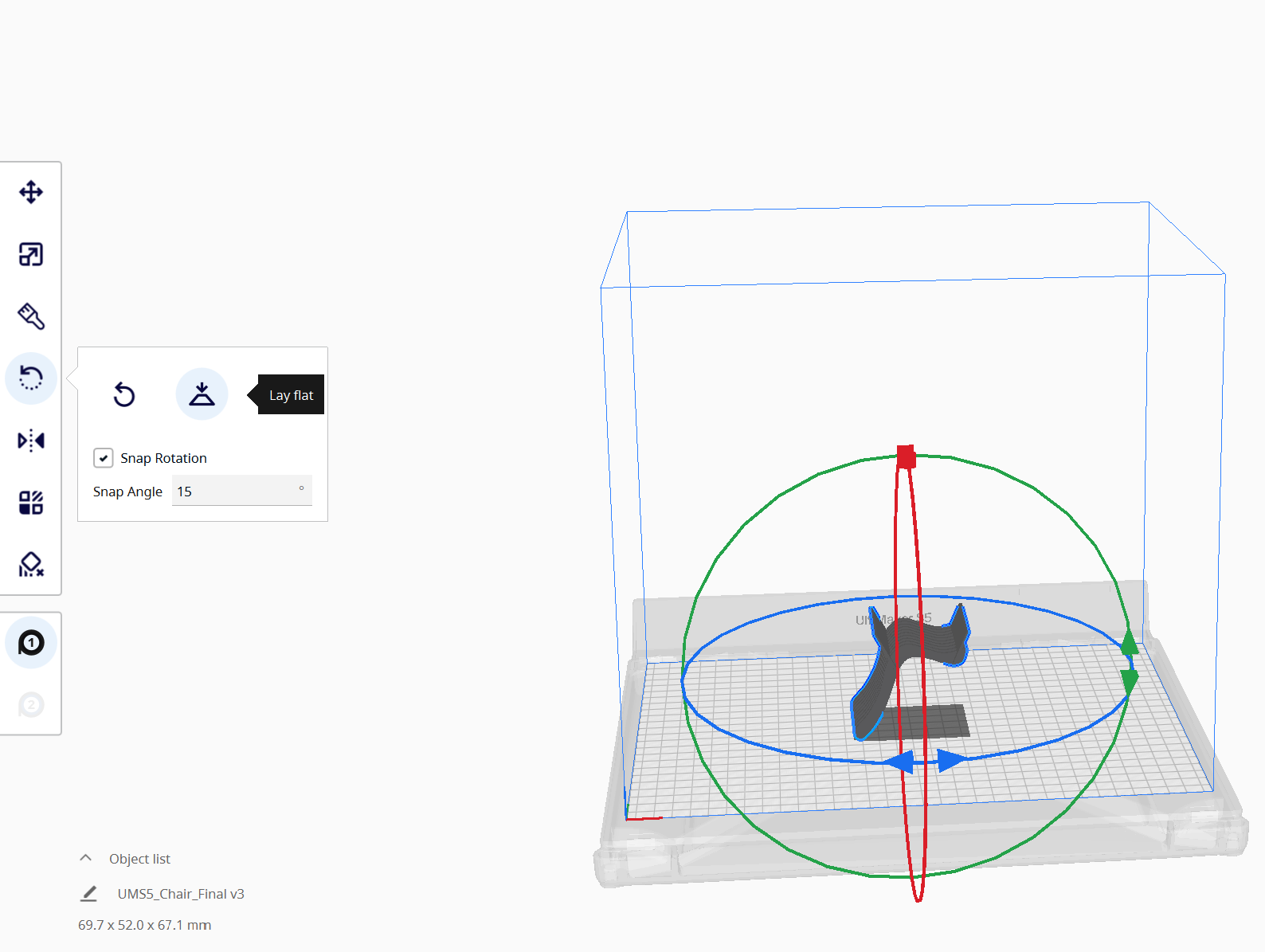
Task: Click the Object list label
Action: point(139,859)
